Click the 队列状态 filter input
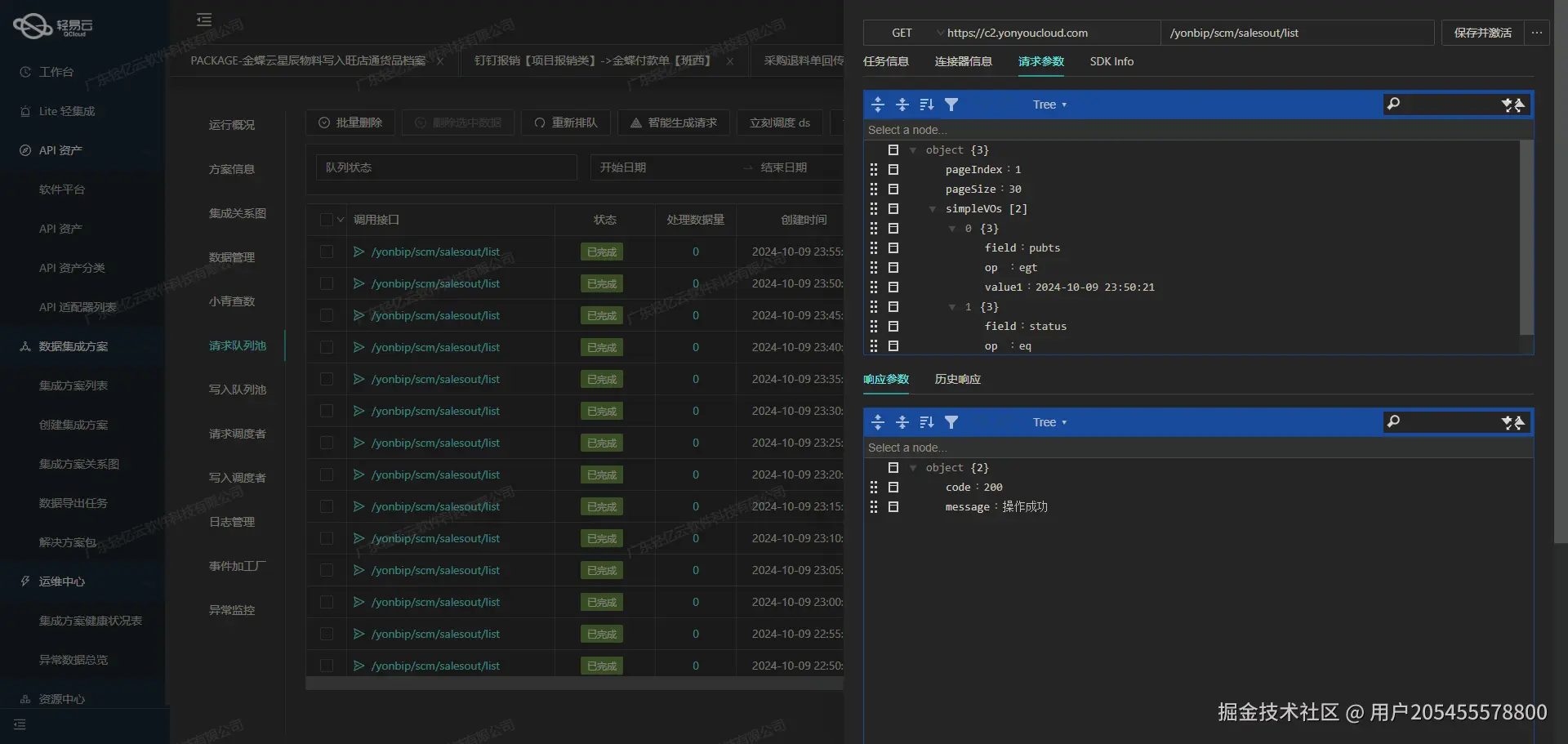Image resolution: width=1568 pixels, height=744 pixels. 446,167
